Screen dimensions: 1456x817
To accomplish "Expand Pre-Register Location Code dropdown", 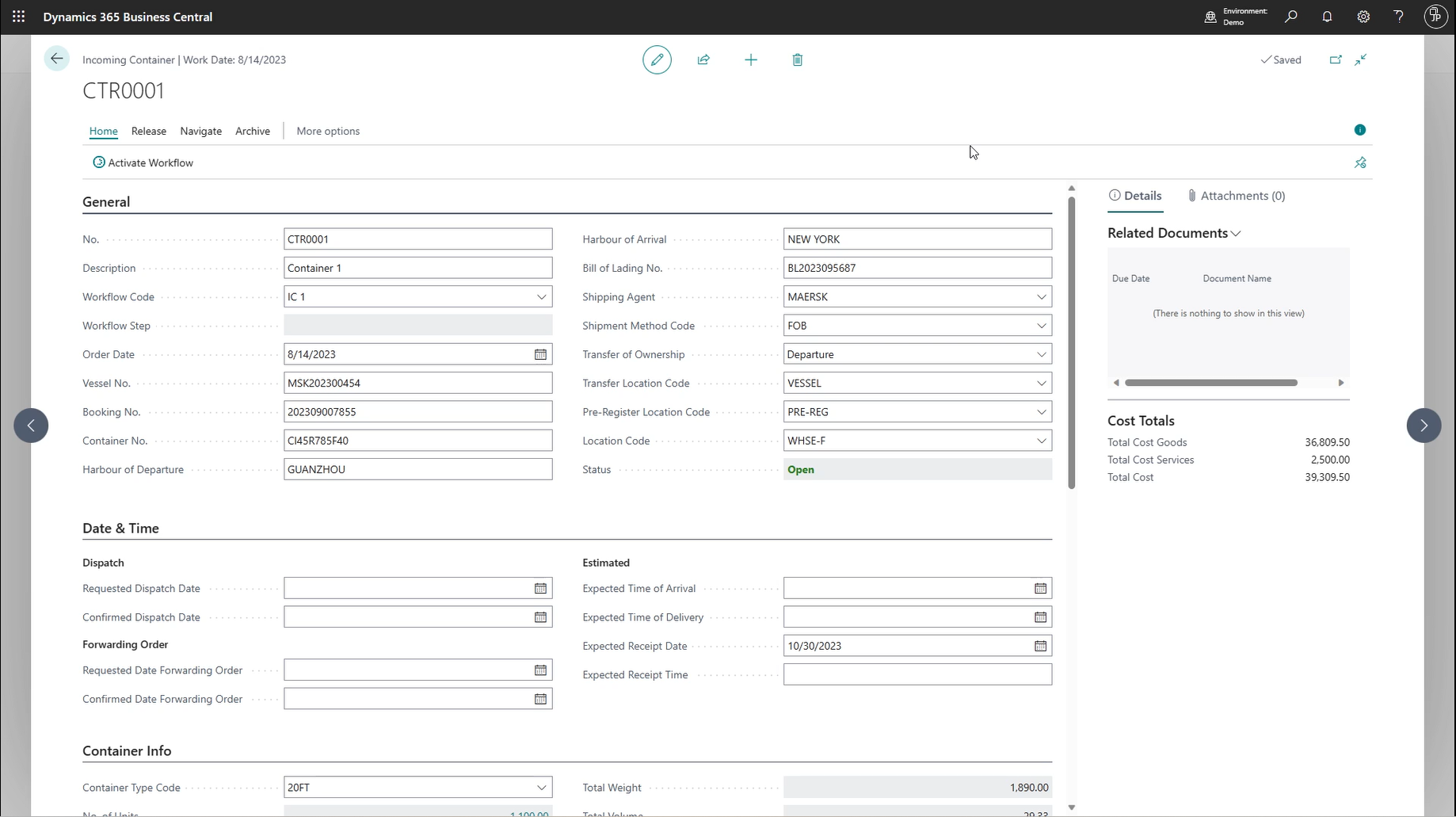I will pos(1042,412).
